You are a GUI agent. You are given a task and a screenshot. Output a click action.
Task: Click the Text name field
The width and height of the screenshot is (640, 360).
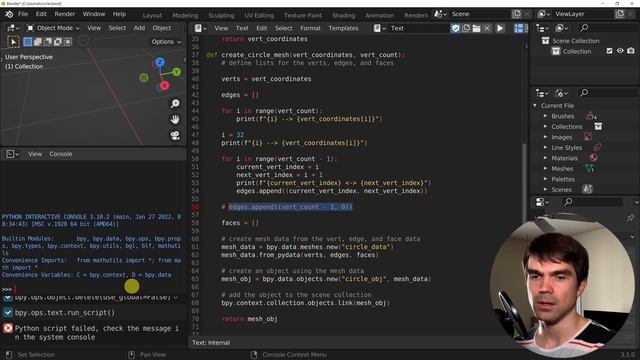click(418, 28)
